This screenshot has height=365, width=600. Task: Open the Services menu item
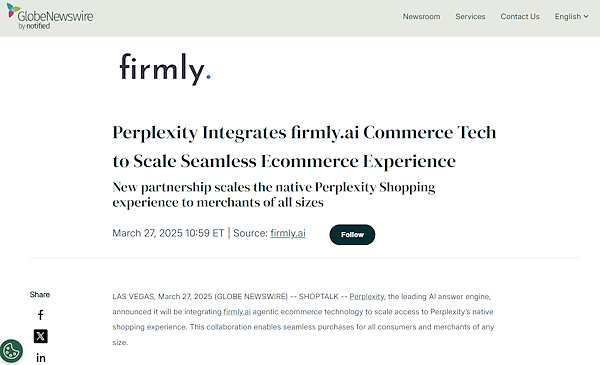(470, 16)
